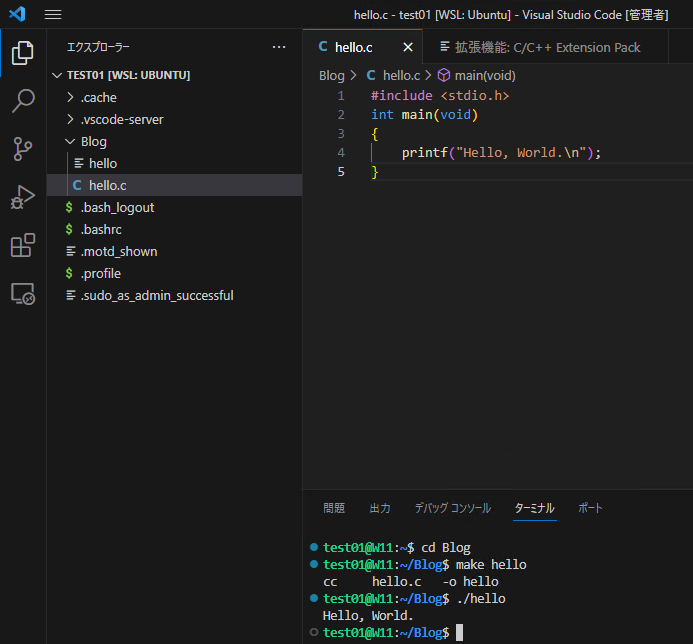Collapse the Blog folder
693x644 pixels.
pyautogui.click(x=70, y=141)
